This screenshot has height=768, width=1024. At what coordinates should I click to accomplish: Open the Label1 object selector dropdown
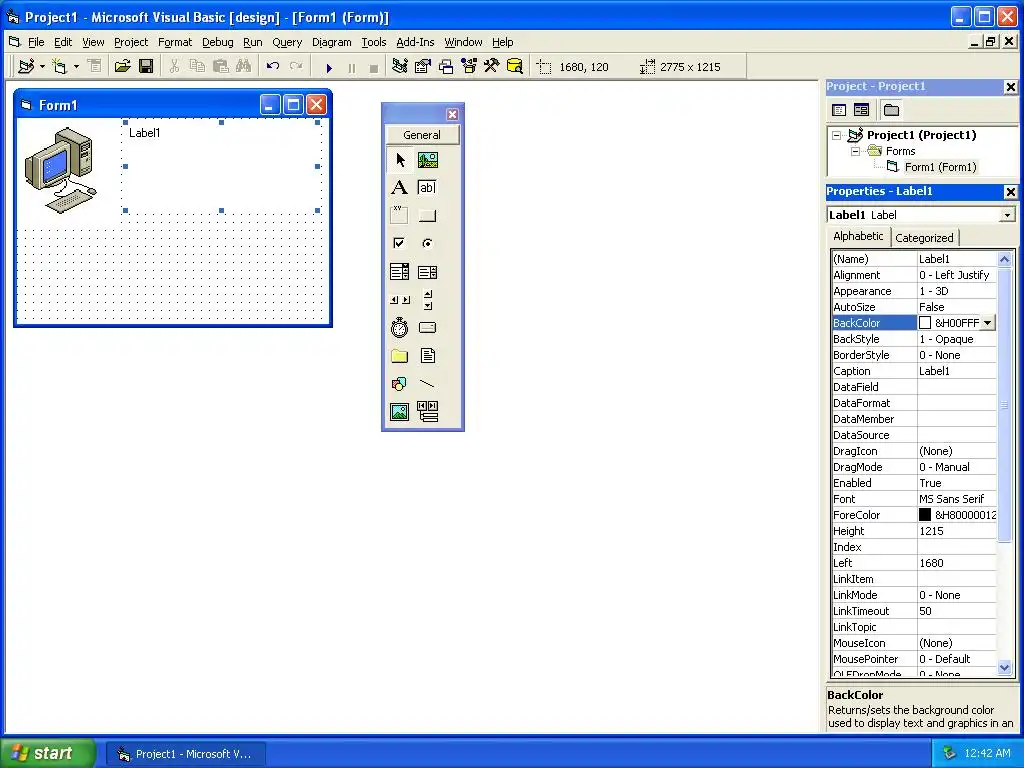click(1008, 215)
